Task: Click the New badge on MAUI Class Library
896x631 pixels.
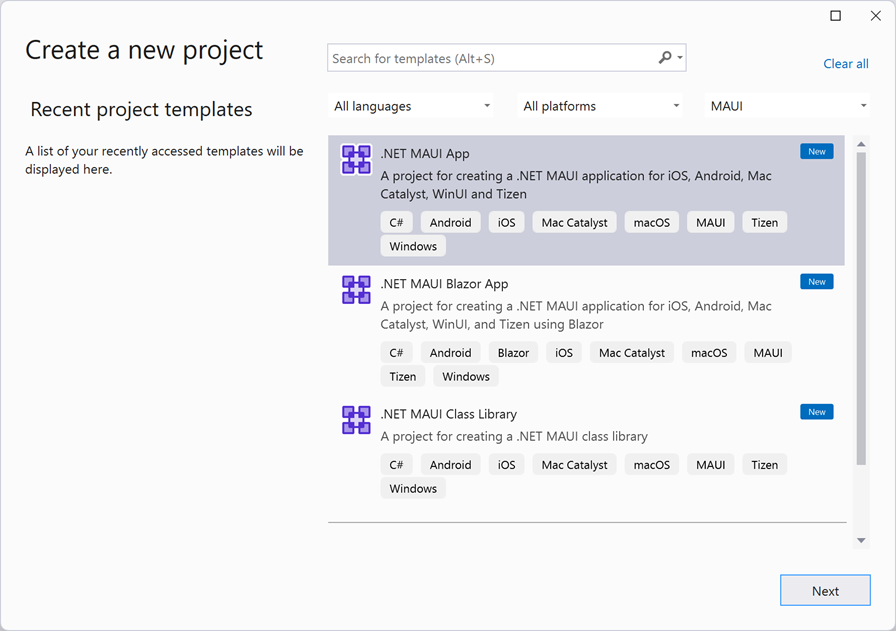Action: coord(816,412)
